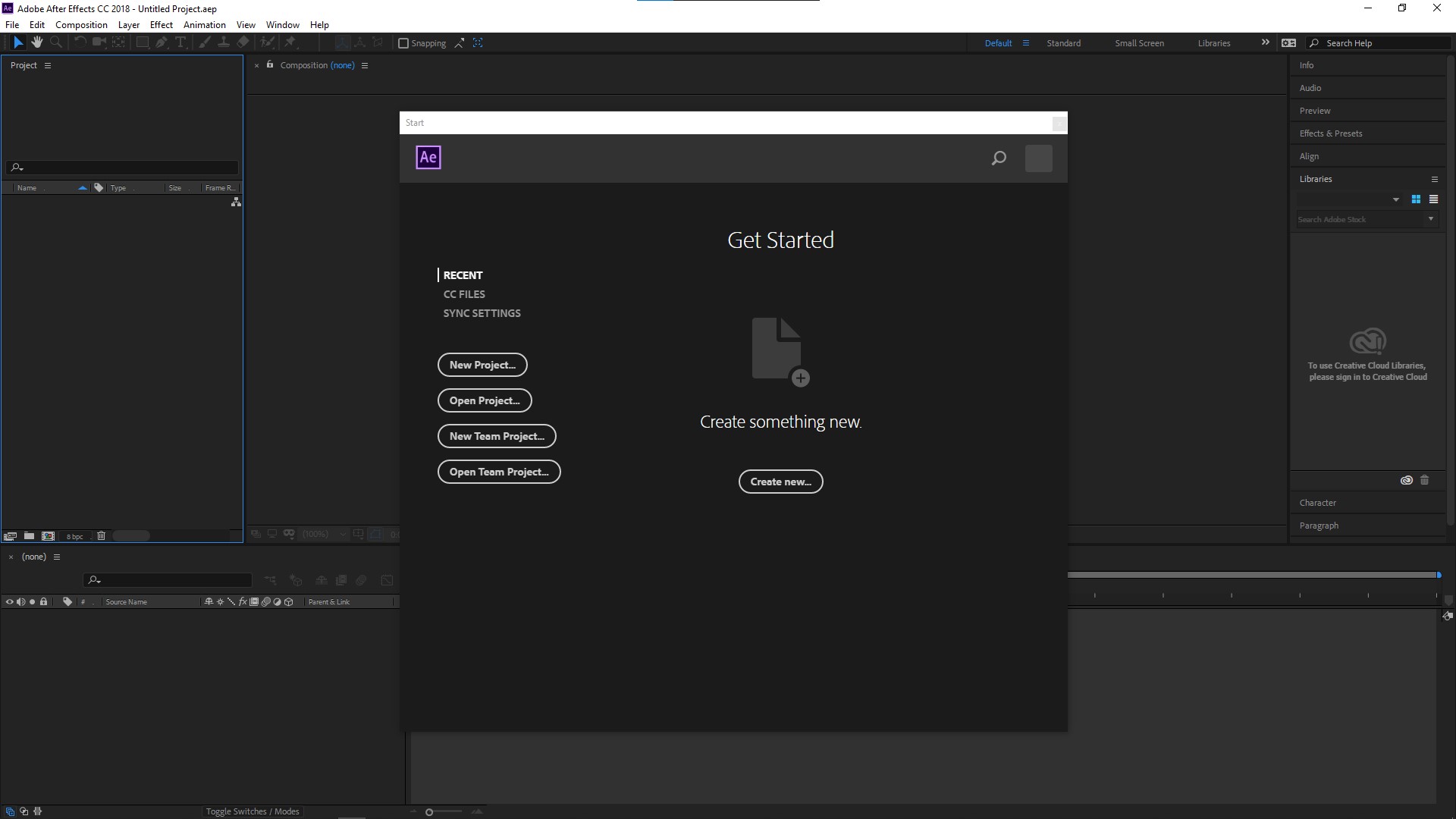Enable the Snapping checkbox
This screenshot has width=1456, height=819.
[403, 43]
